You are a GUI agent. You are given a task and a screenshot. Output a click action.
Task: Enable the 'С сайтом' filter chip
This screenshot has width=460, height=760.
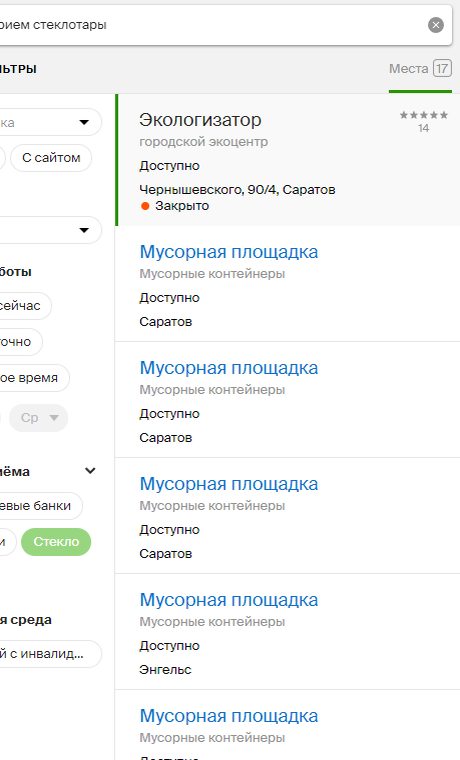[x=51, y=158]
